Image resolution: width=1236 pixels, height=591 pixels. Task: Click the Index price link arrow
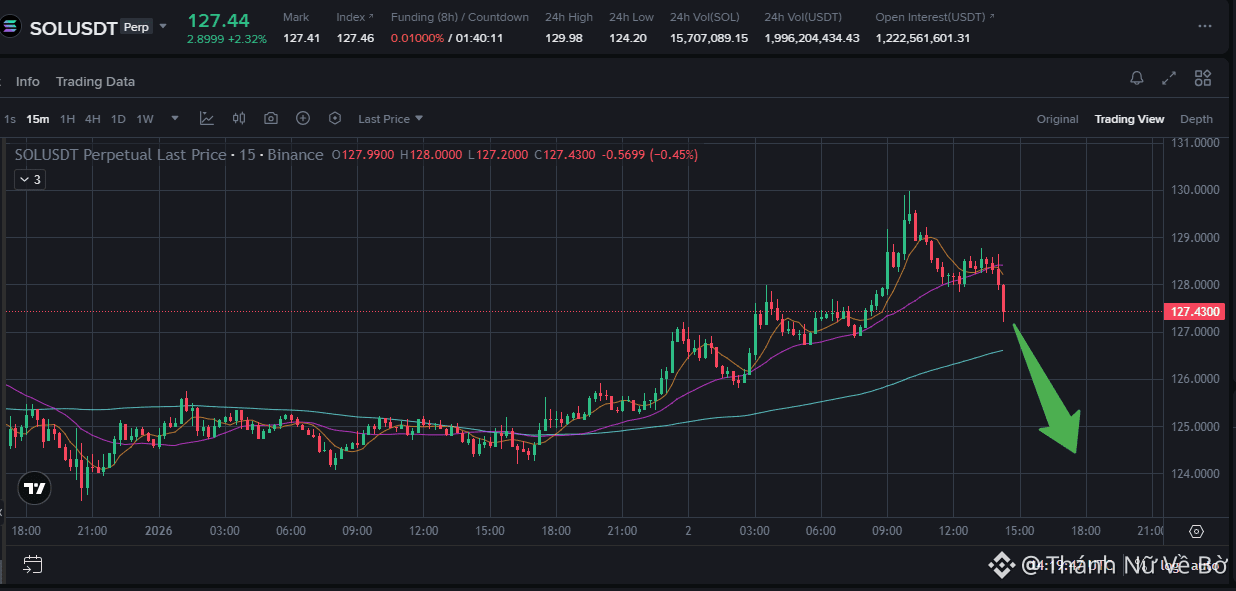coord(372,17)
